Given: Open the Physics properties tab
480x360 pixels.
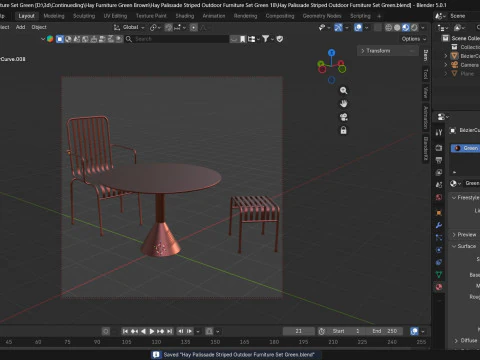Looking at the screenshot, I should click(x=439, y=250).
